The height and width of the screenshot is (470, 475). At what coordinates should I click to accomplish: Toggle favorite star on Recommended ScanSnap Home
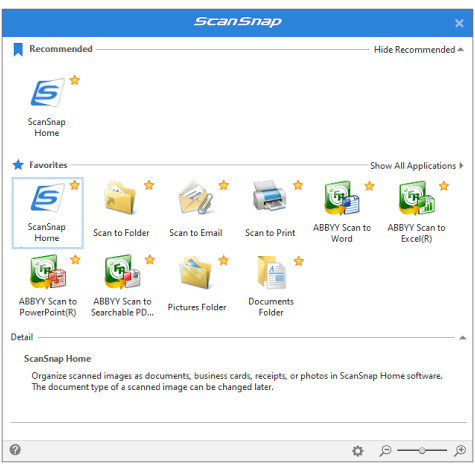point(75,80)
